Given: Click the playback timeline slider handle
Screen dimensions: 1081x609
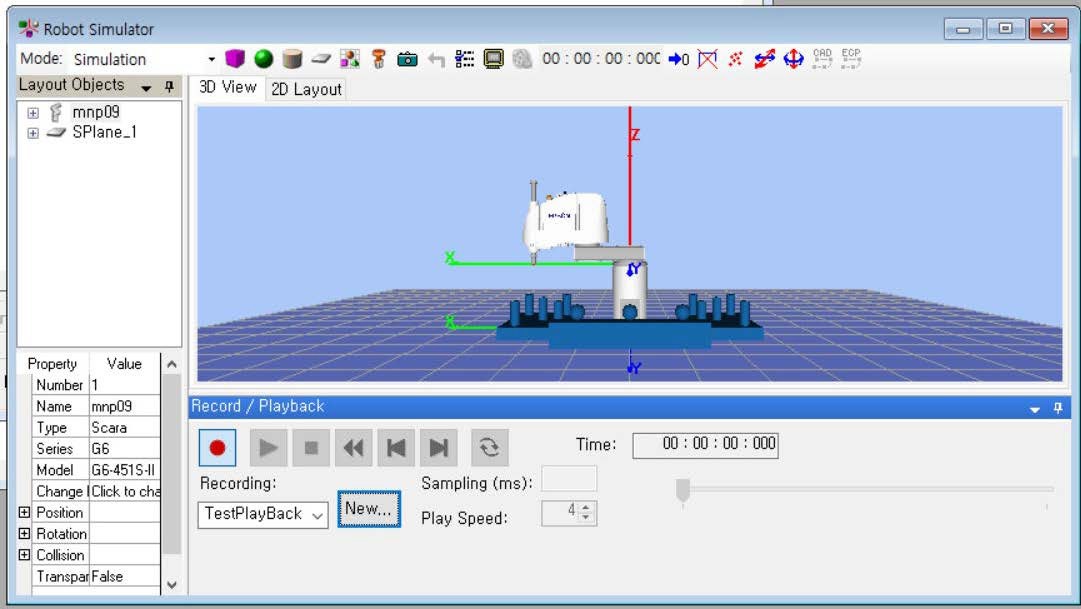Looking at the screenshot, I should [x=683, y=490].
